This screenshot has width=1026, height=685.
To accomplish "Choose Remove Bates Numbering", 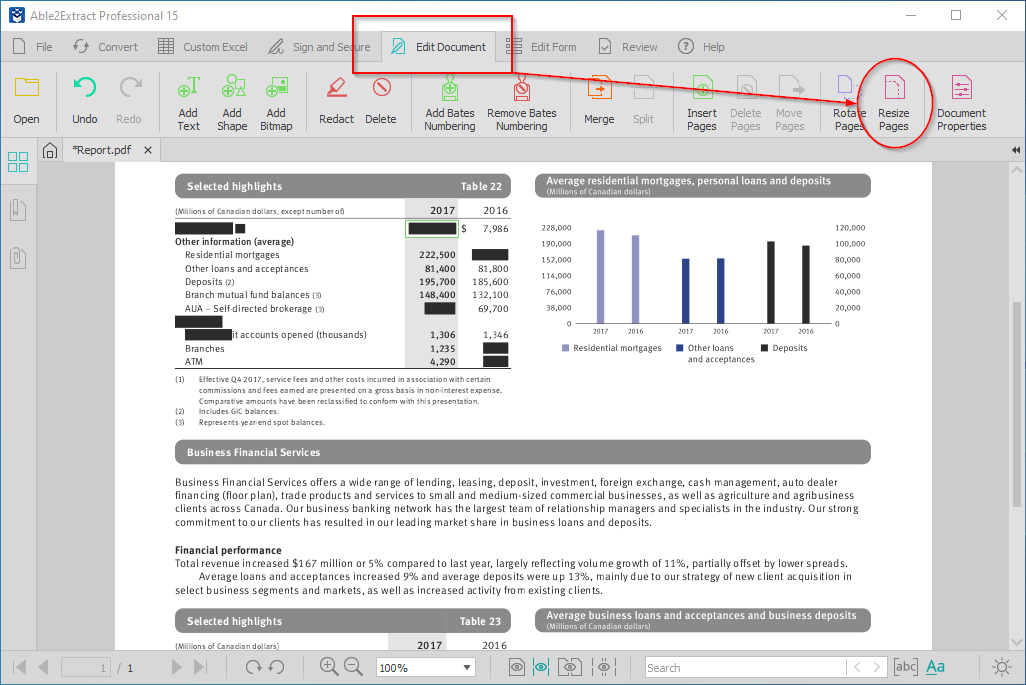I will [522, 103].
